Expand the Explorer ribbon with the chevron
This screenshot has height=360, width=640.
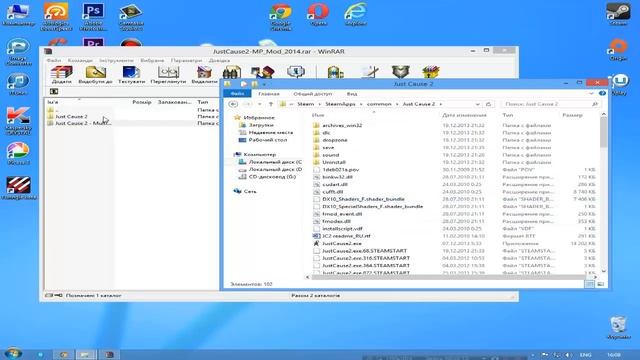coord(591,93)
